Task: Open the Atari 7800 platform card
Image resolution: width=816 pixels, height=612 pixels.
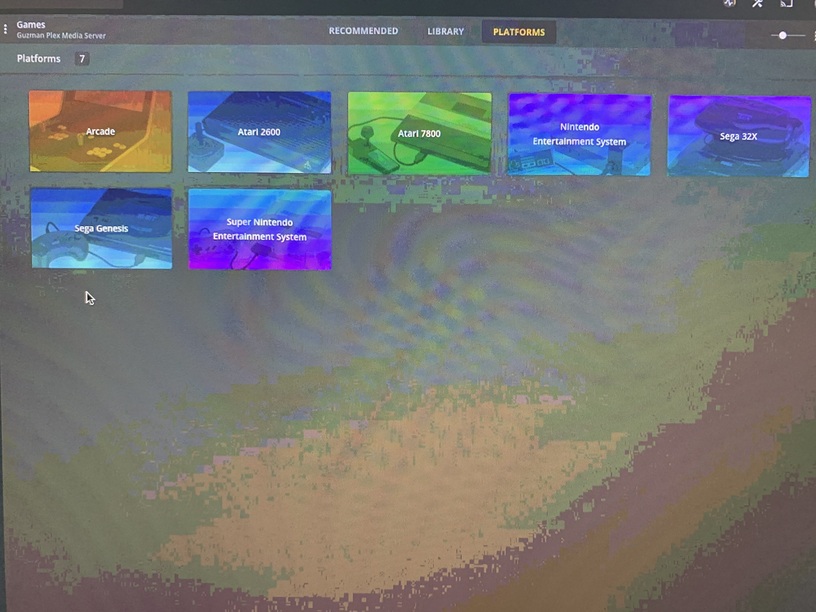Action: [x=419, y=134]
